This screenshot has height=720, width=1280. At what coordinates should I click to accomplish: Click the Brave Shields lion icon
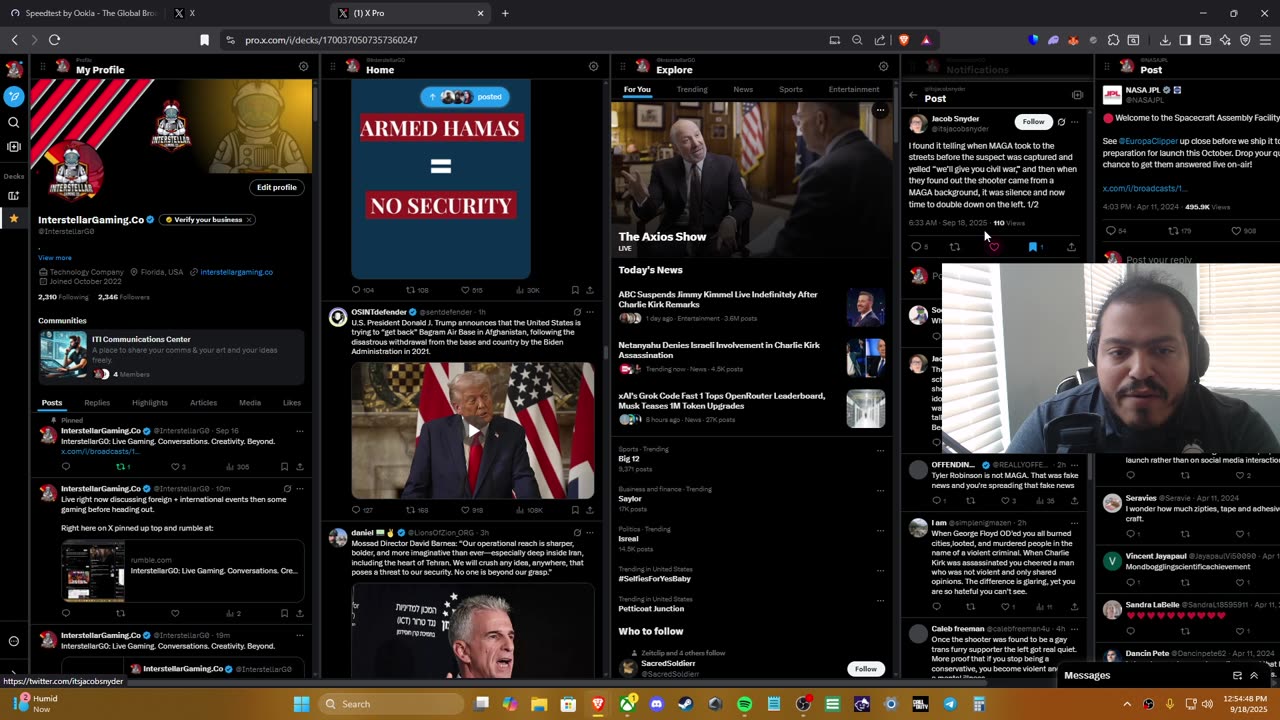(x=904, y=40)
